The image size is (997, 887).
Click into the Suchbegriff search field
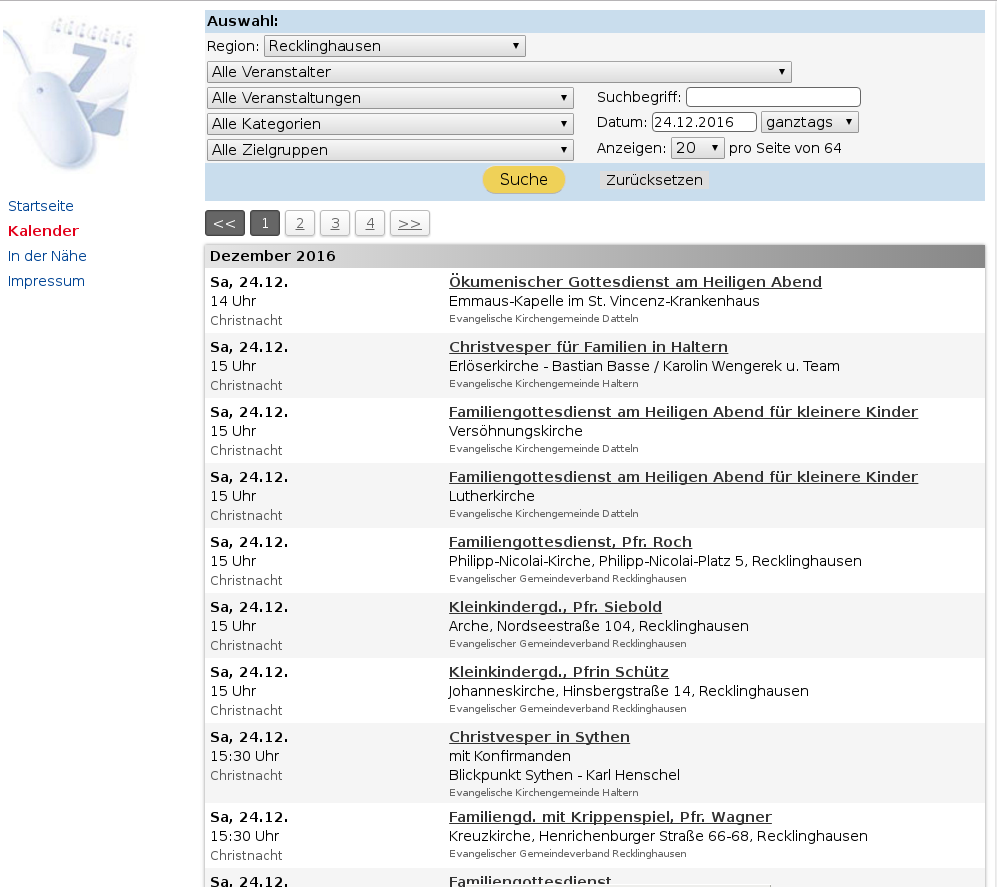click(773, 97)
